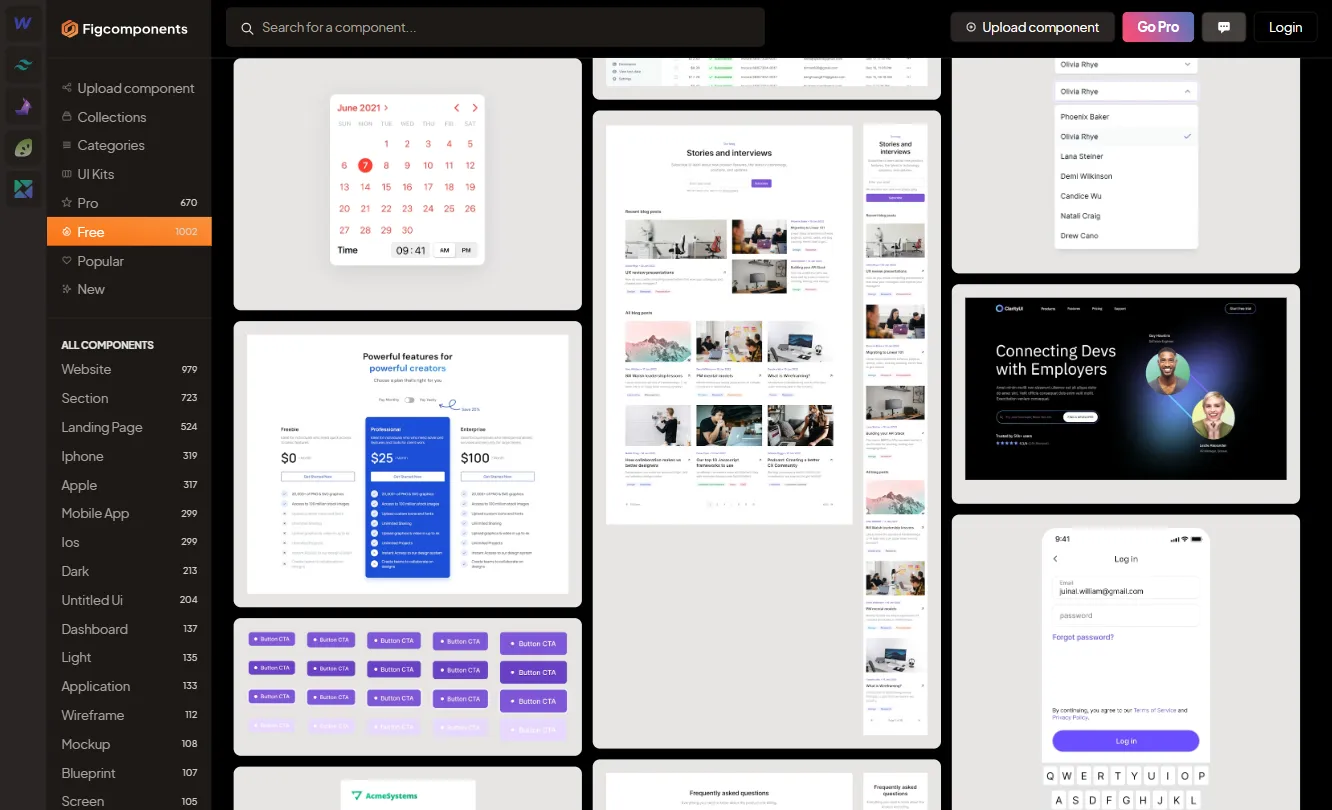Open the chat feedback bubble near Login
The width and height of the screenshot is (1332, 810).
(x=1223, y=27)
